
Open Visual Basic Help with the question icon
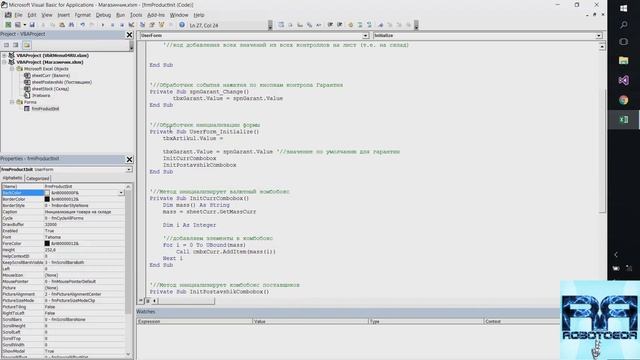click(x=182, y=25)
